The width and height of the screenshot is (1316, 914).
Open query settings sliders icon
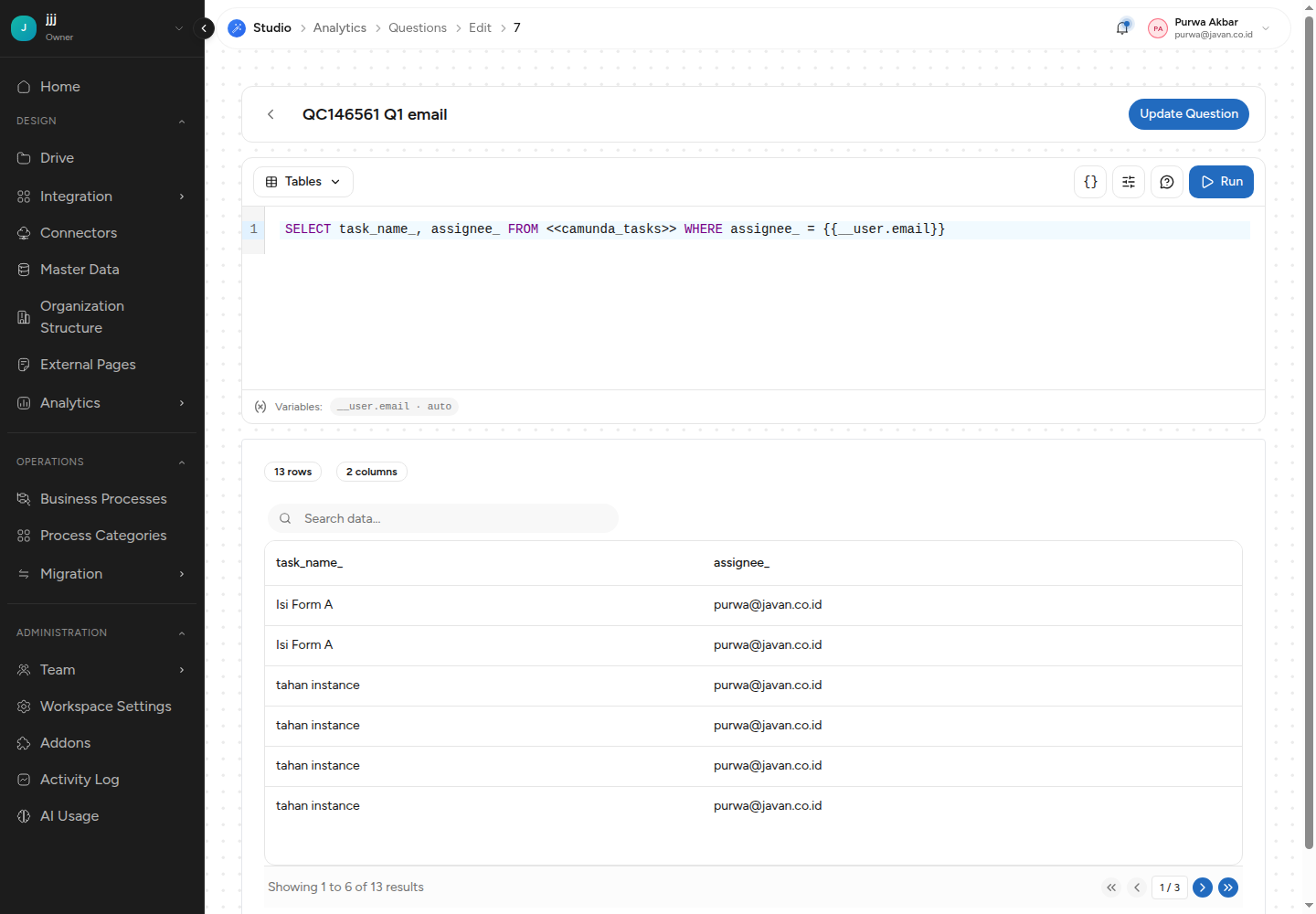[1129, 182]
